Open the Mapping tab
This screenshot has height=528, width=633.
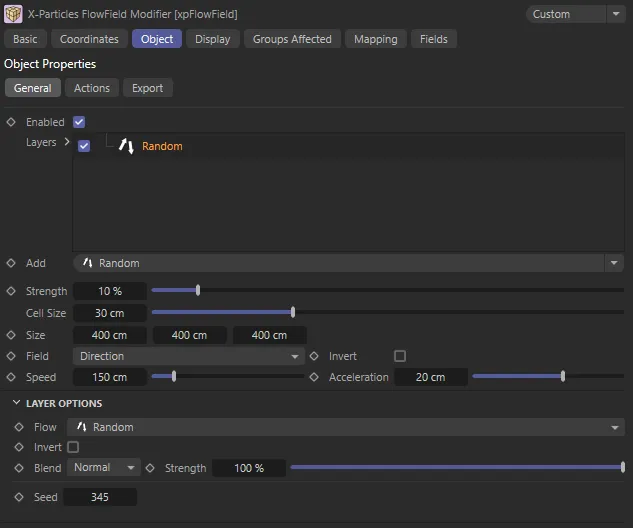[x=375, y=39]
